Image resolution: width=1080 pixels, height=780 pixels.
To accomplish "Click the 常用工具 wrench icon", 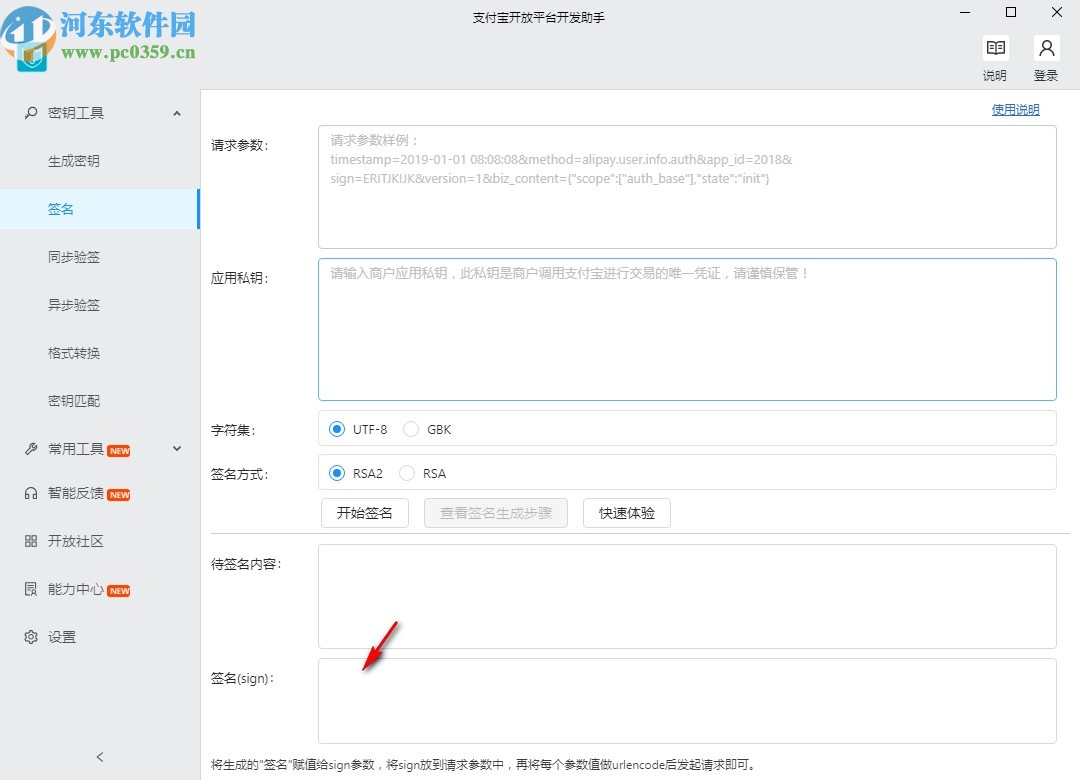I will point(31,449).
